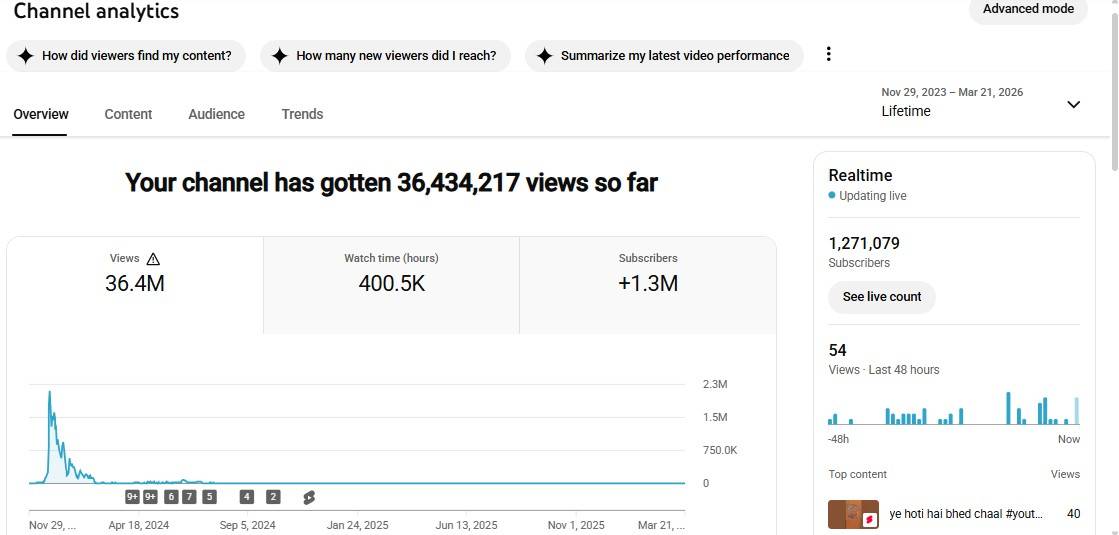Click the sparkle icon on 'How many new viewers' chip
The height and width of the screenshot is (535, 1119).
(x=280, y=56)
